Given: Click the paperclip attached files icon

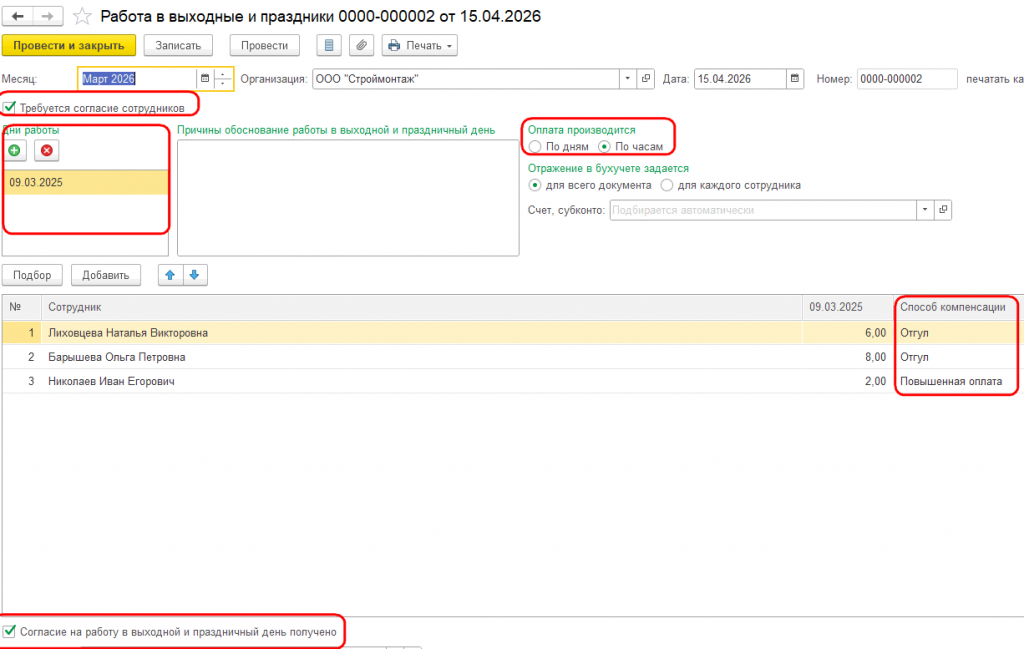Looking at the screenshot, I should coord(361,46).
